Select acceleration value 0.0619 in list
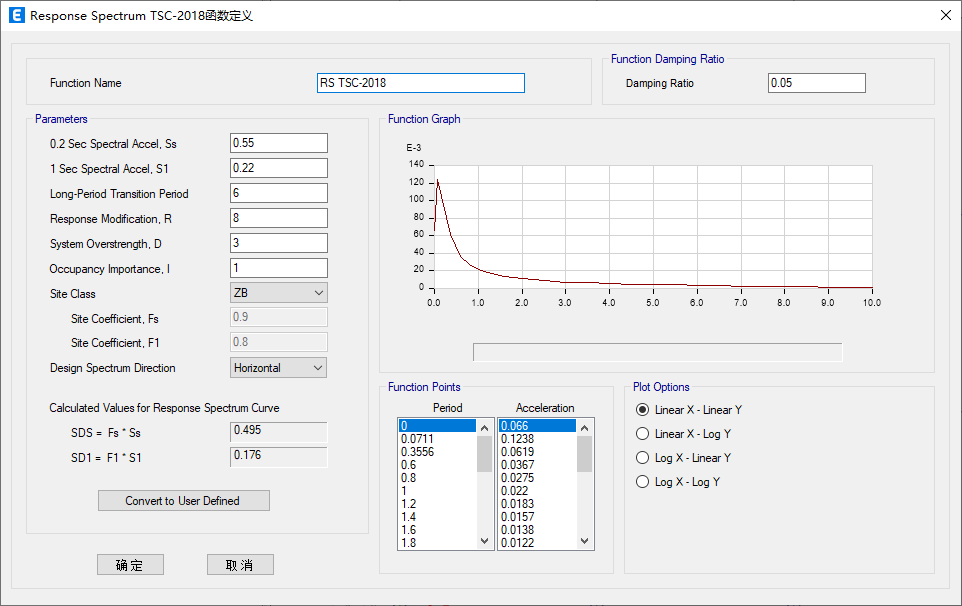This screenshot has width=962, height=606. click(537, 452)
